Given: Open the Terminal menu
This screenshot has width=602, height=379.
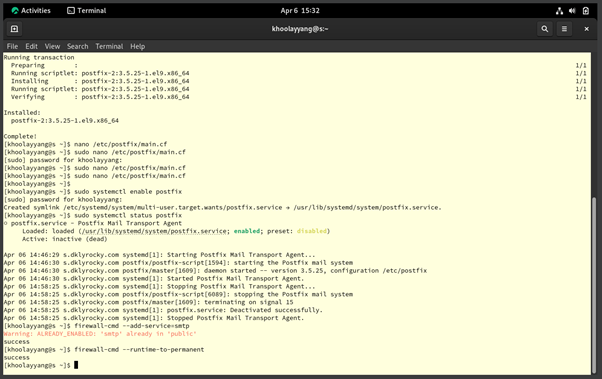Looking at the screenshot, I should pos(109,46).
